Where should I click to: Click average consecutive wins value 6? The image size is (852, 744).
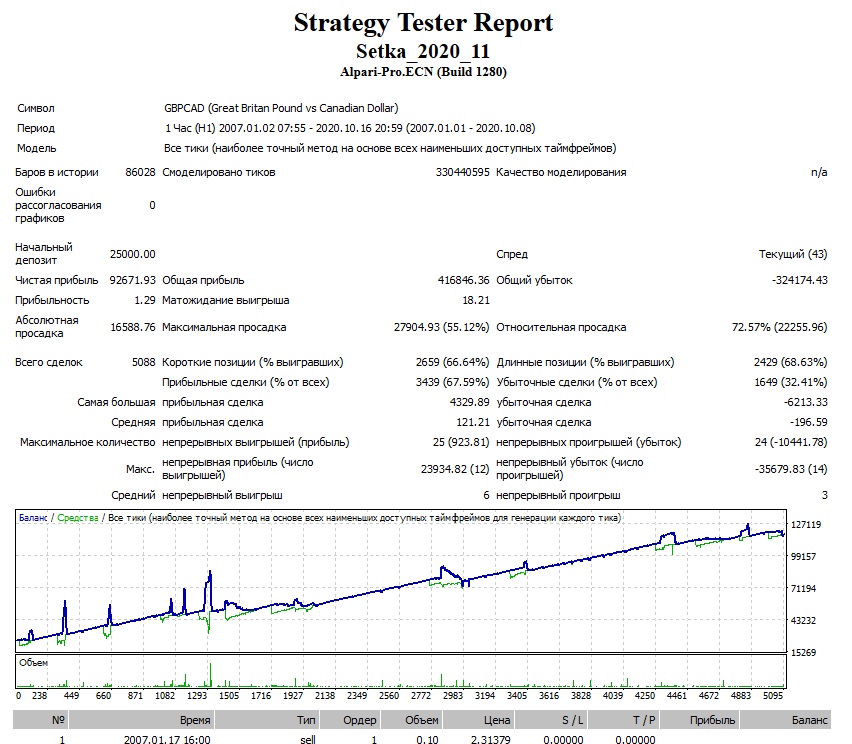click(486, 495)
